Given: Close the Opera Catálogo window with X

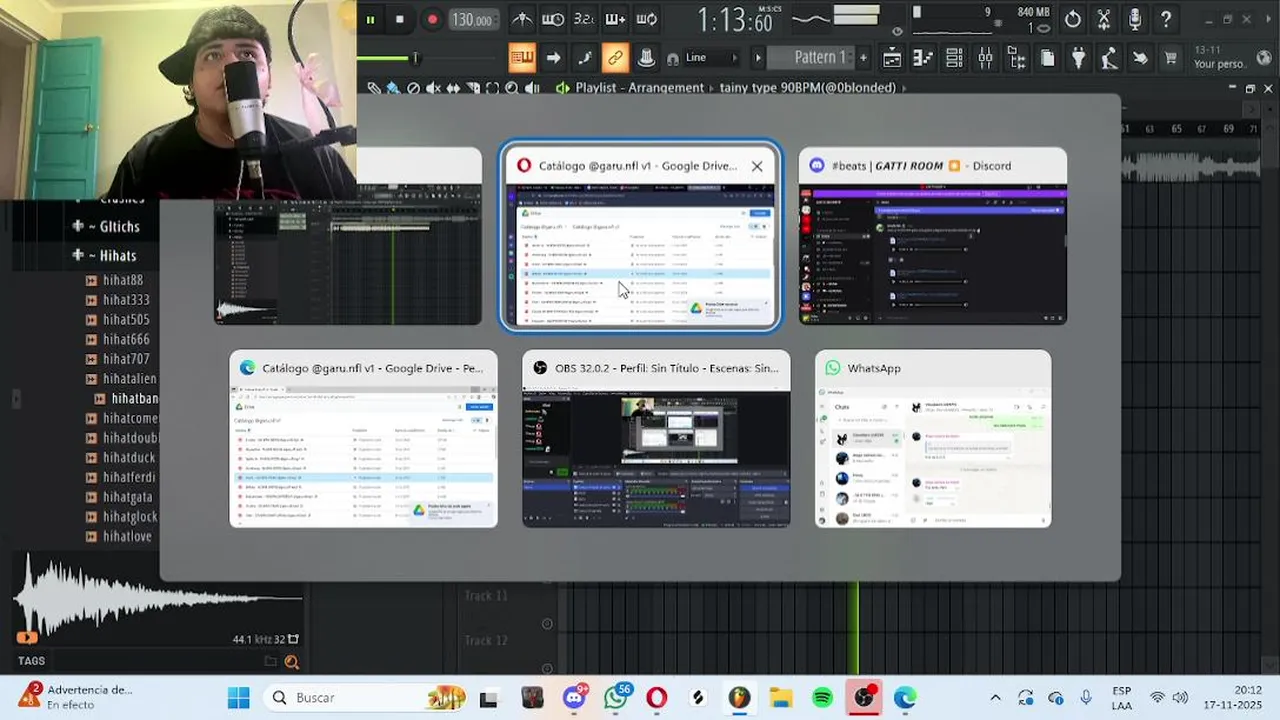Looking at the screenshot, I should [x=757, y=166].
